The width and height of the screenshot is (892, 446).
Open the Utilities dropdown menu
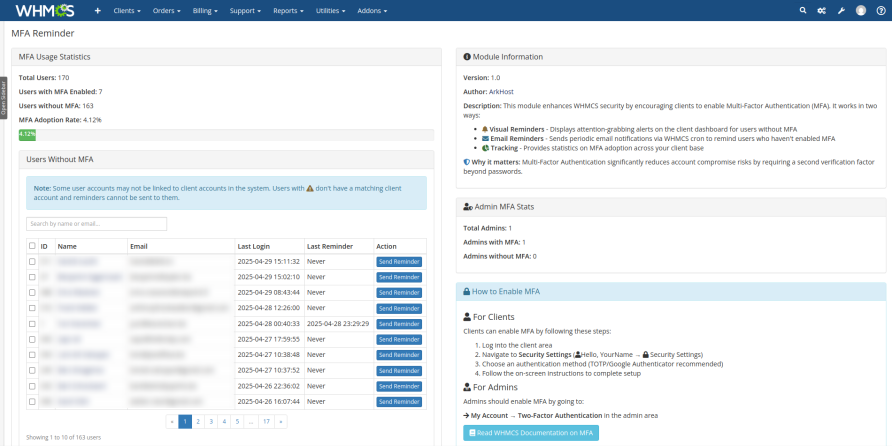pos(331,11)
